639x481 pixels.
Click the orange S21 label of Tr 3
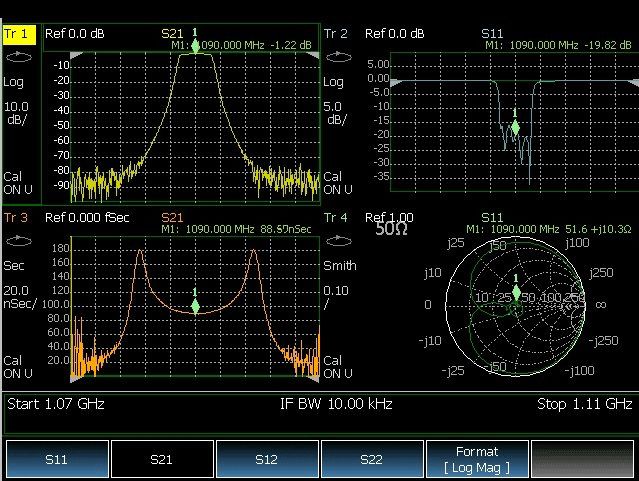pyautogui.click(x=172, y=217)
